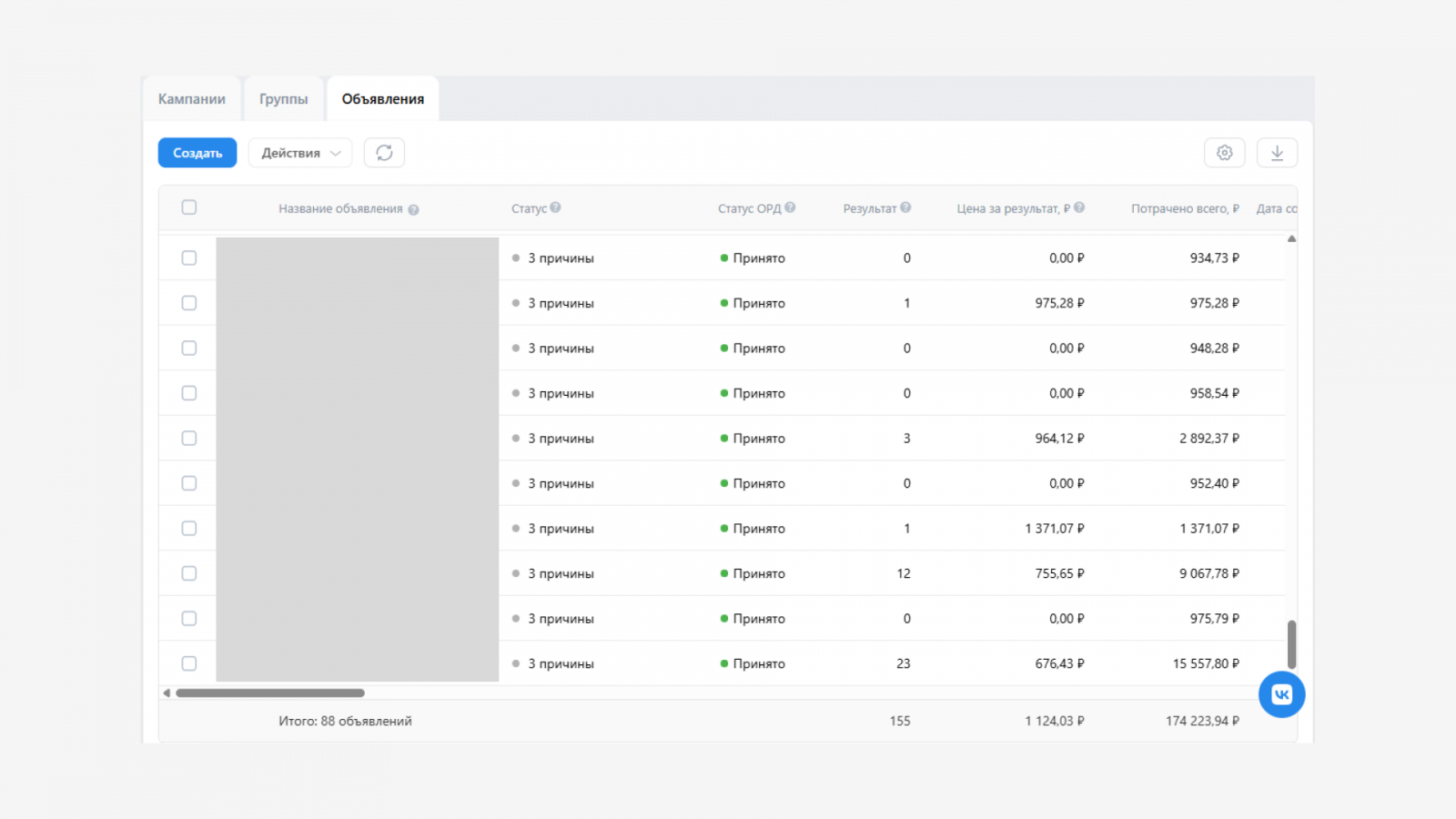Check the row with 1 371,07 ₽ spent
The width and height of the screenshot is (1456, 819).
click(x=189, y=528)
